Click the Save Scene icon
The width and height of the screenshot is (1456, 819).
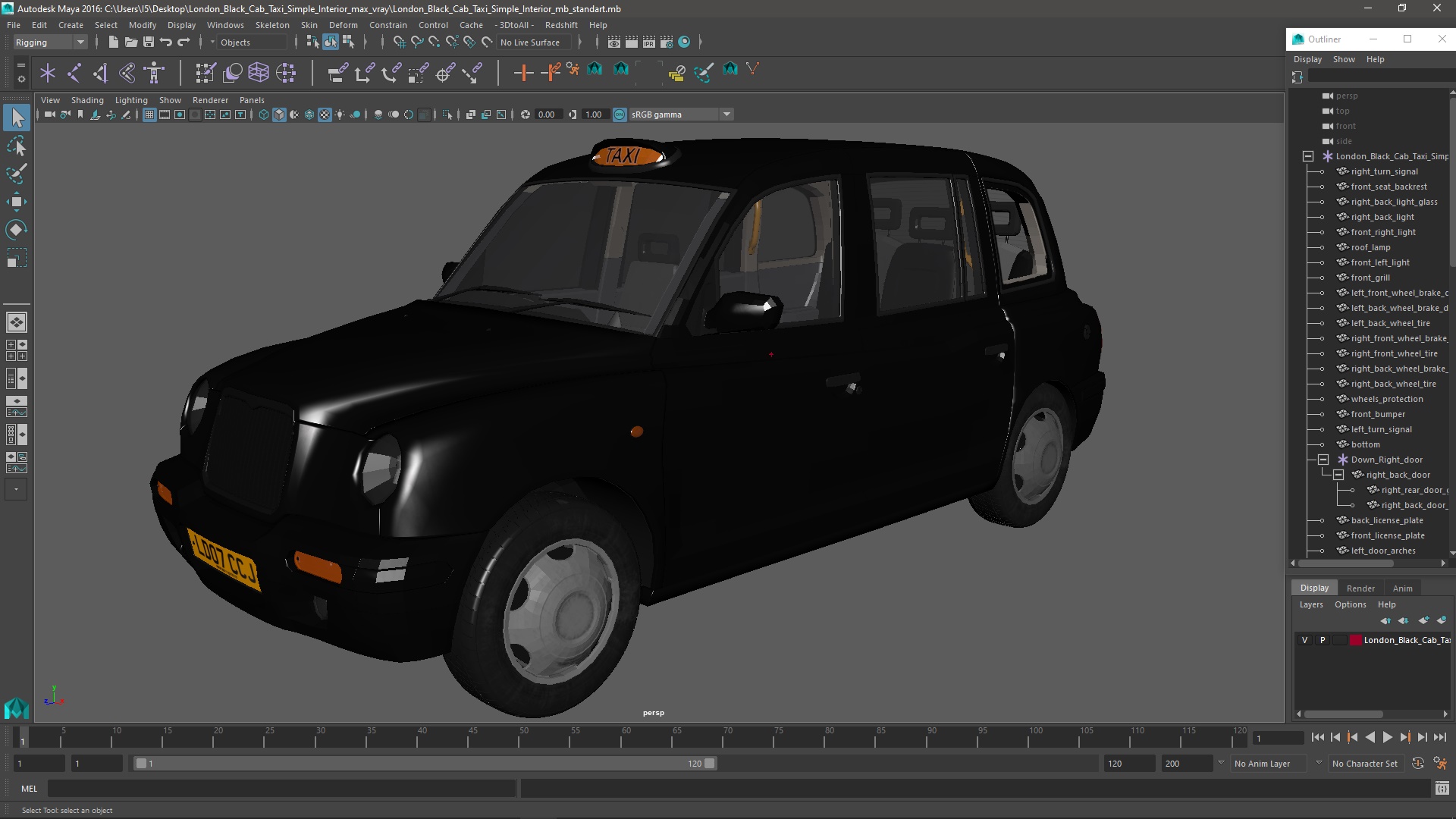(148, 42)
